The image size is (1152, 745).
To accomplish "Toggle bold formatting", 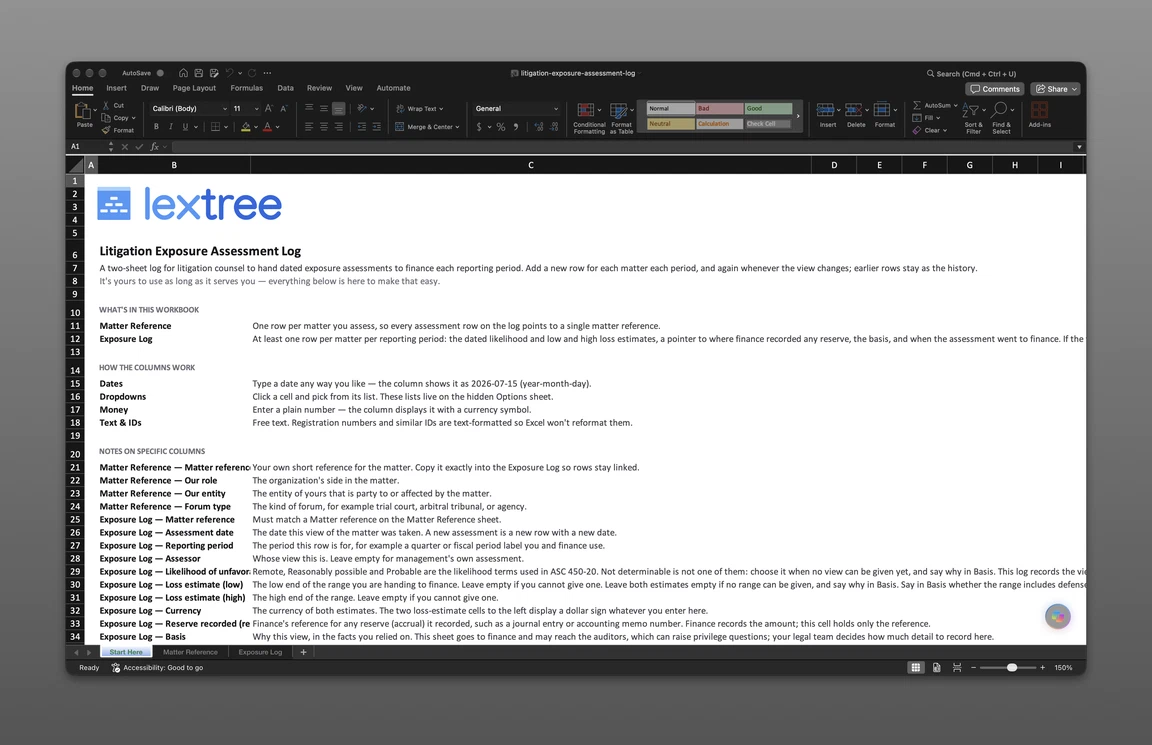I will 156,127.
